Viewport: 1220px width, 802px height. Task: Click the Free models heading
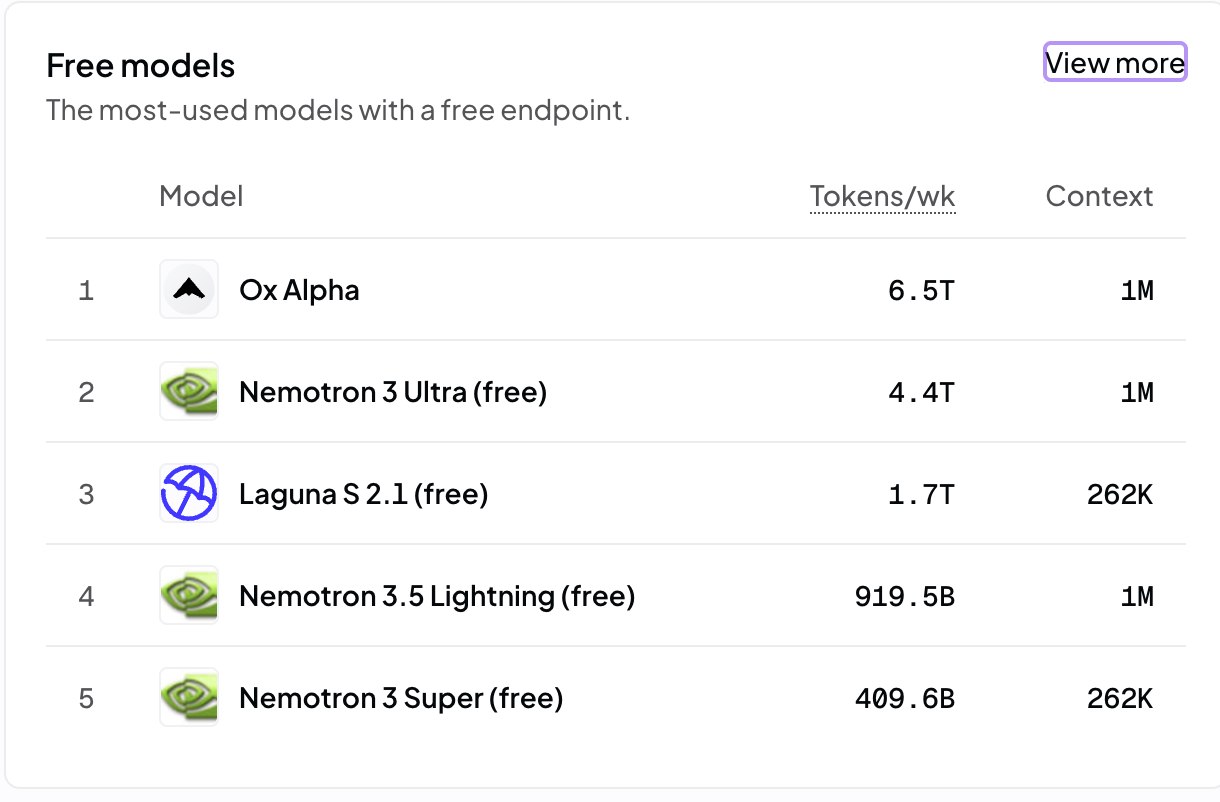(141, 66)
